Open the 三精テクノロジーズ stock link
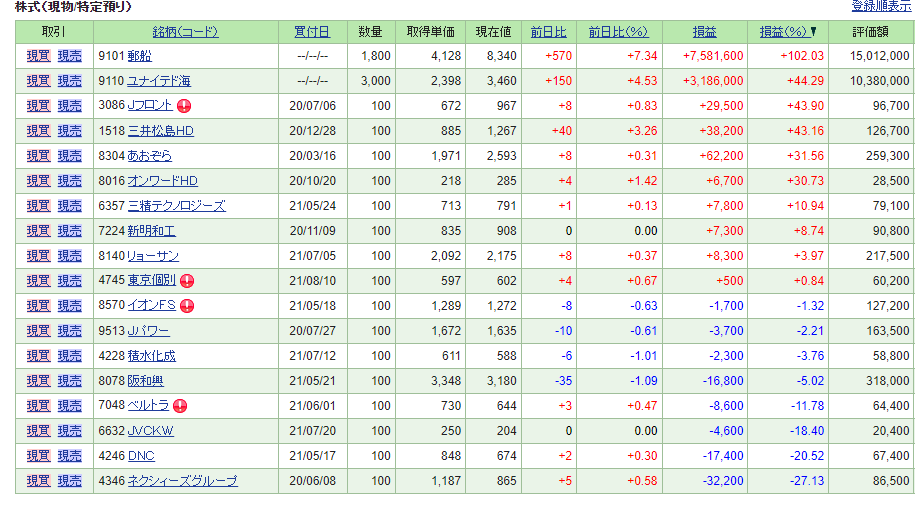The width and height of the screenshot is (915, 507). (x=176, y=206)
